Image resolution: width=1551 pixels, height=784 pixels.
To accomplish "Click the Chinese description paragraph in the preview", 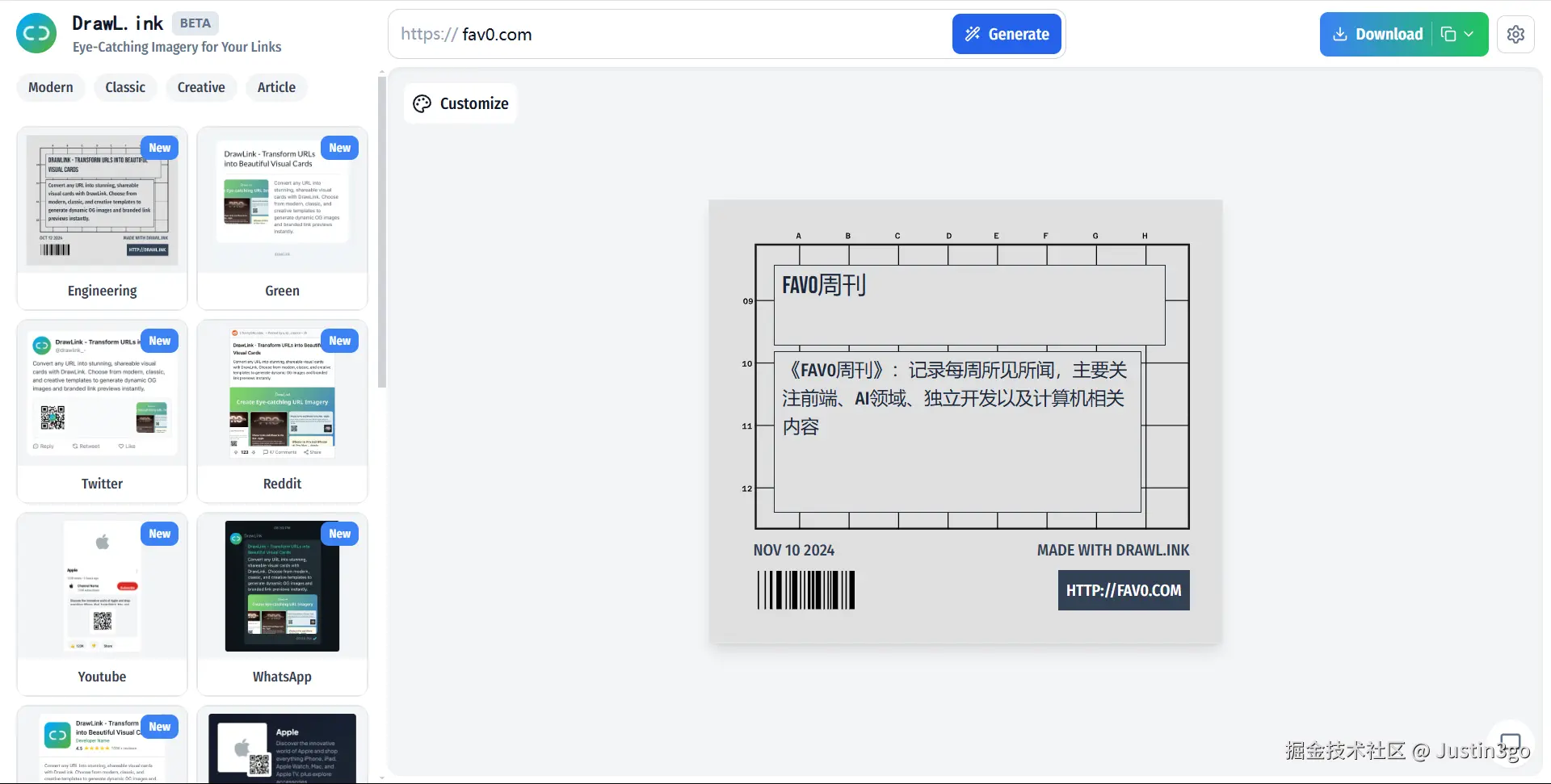I will pos(955,398).
